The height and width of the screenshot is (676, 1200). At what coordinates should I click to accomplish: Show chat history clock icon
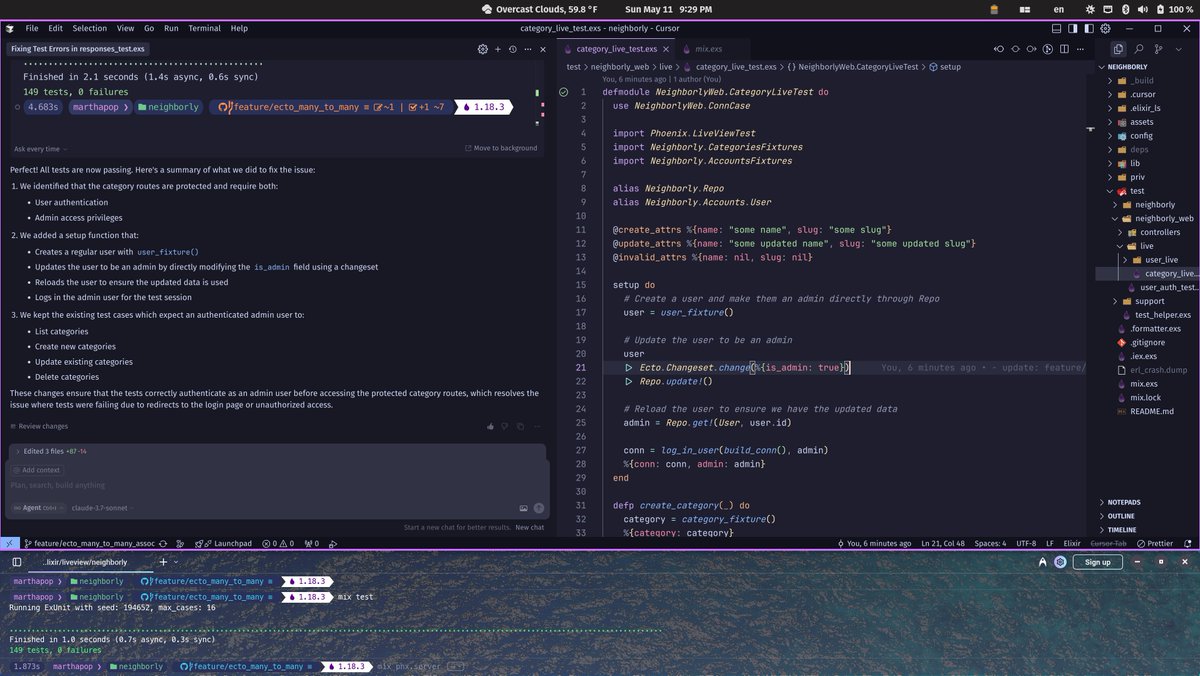512,48
